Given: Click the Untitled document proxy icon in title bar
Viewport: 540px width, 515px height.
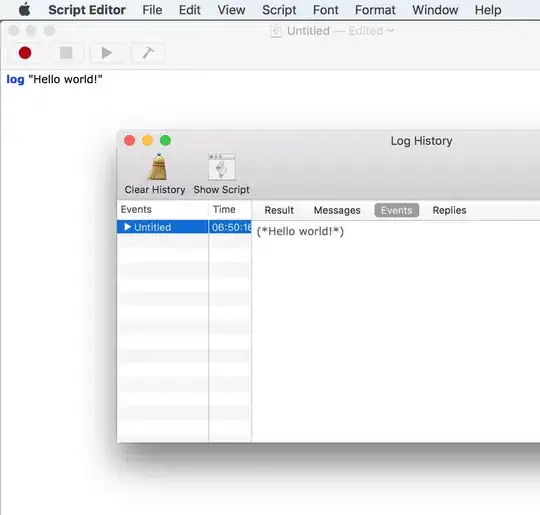Looking at the screenshot, I should 276,31.
